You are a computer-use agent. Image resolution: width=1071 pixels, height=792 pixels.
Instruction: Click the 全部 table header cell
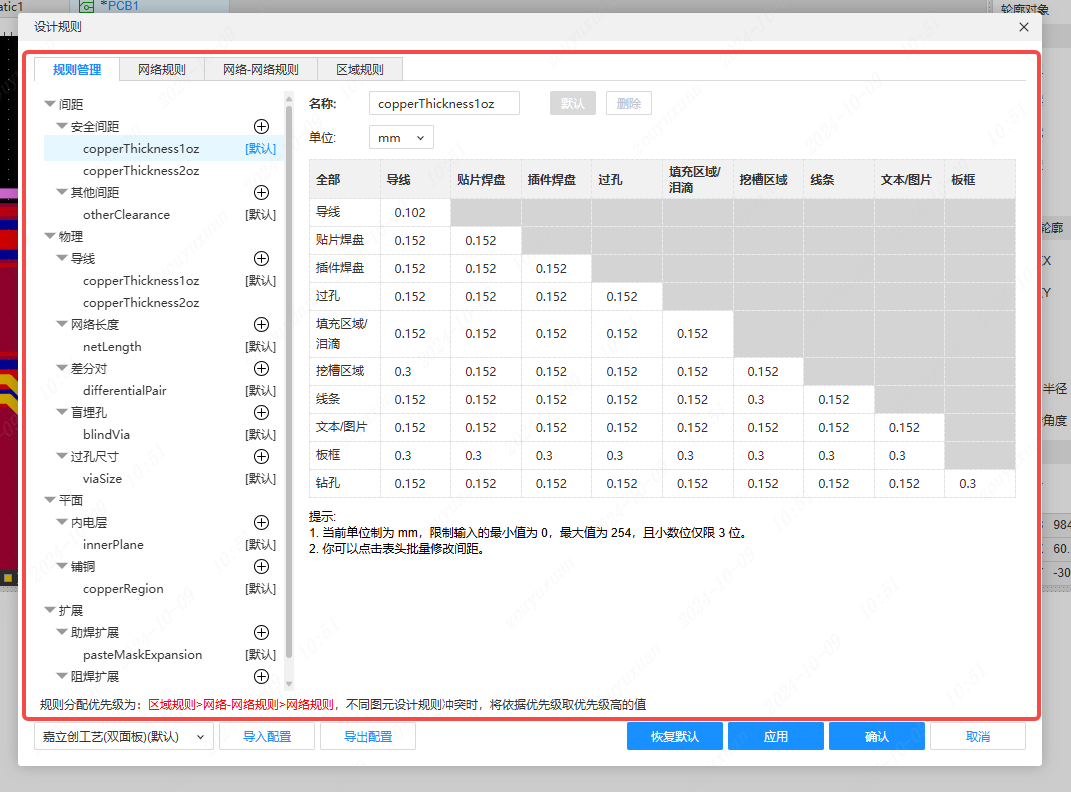(x=344, y=180)
